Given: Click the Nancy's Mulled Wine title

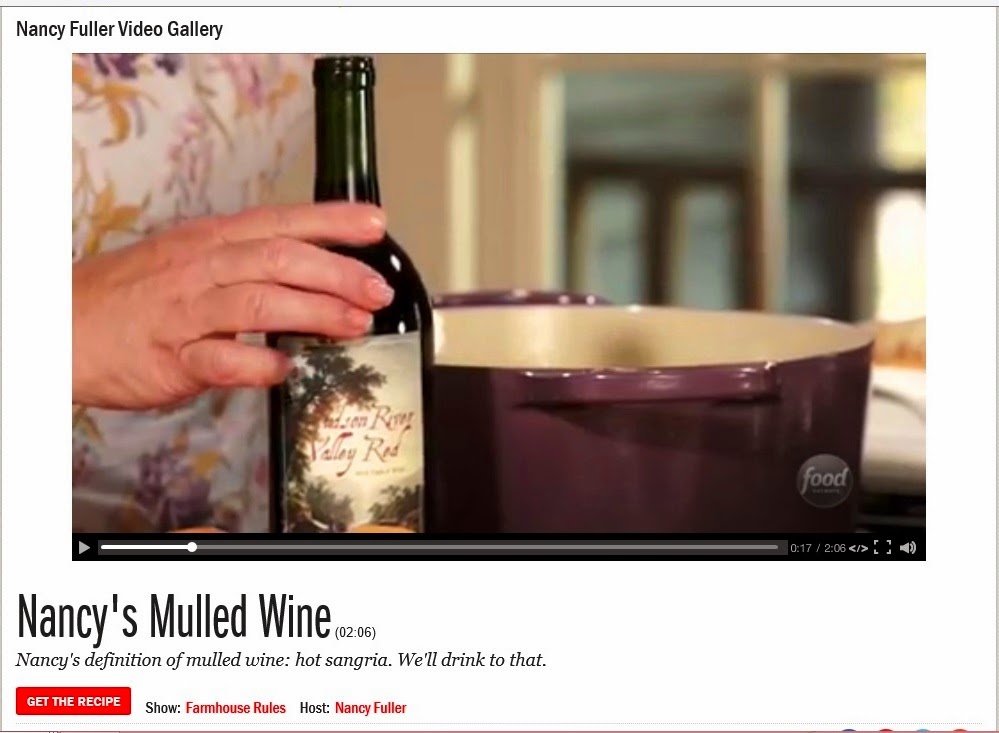Looking at the screenshot, I should [x=174, y=616].
